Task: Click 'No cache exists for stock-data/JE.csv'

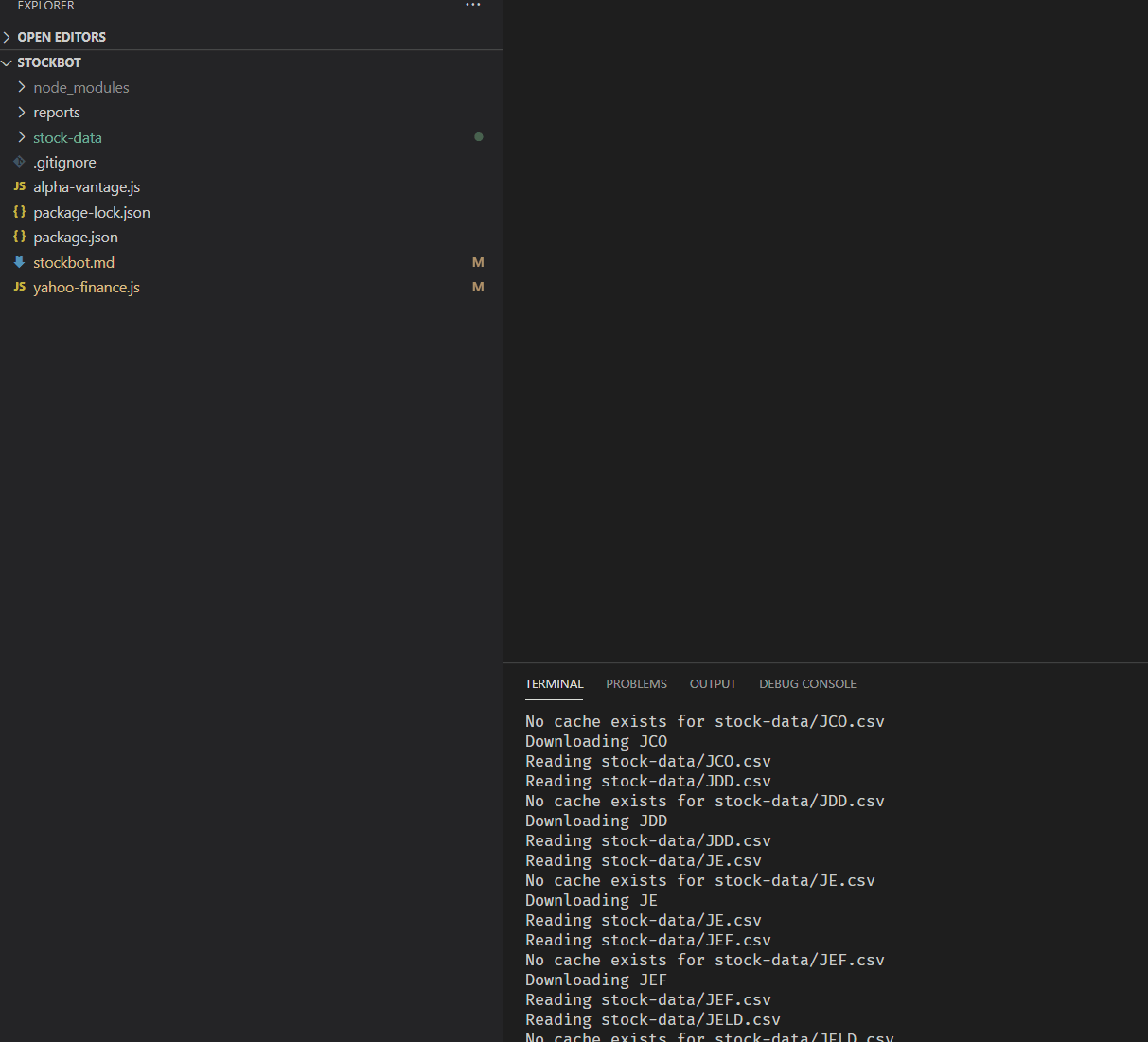Action: [x=700, y=880]
